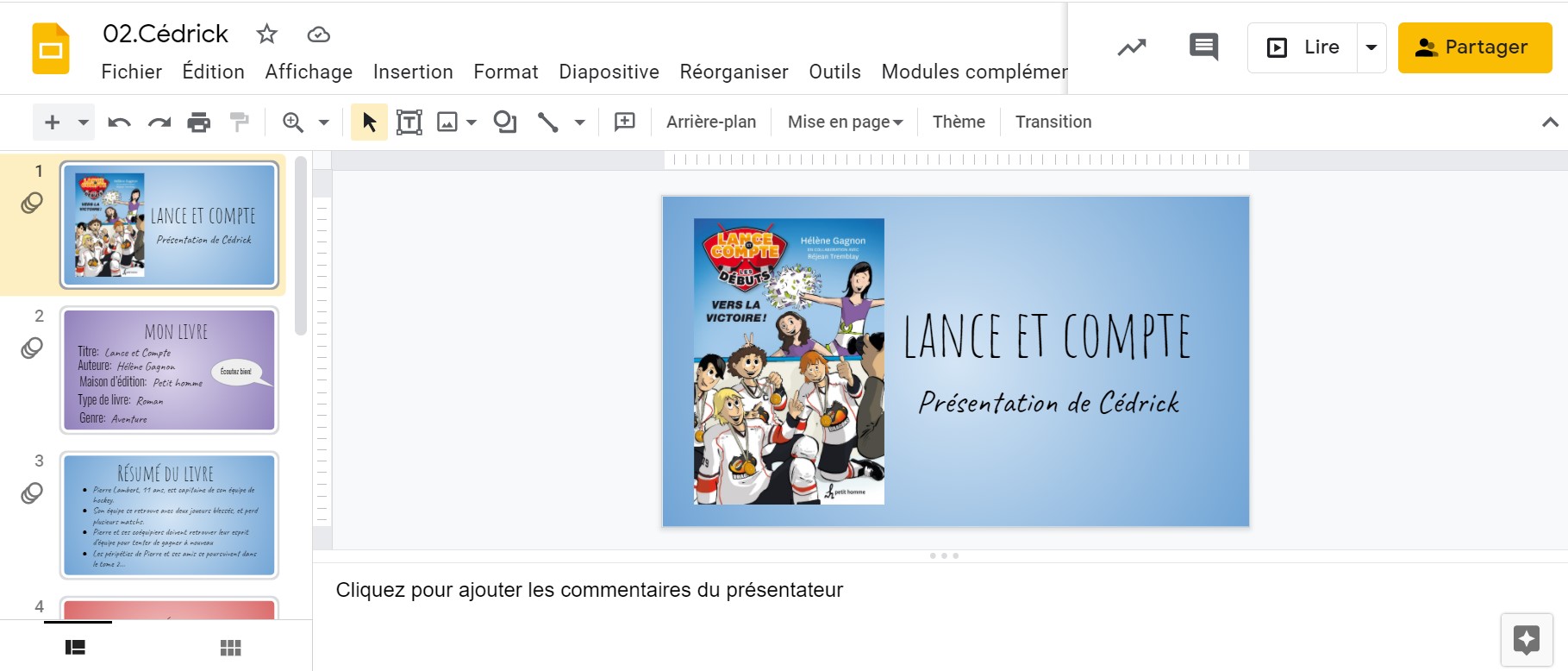1568x671 pixels.
Task: Open the activity dashboard trend icon
Action: pyautogui.click(x=1132, y=47)
